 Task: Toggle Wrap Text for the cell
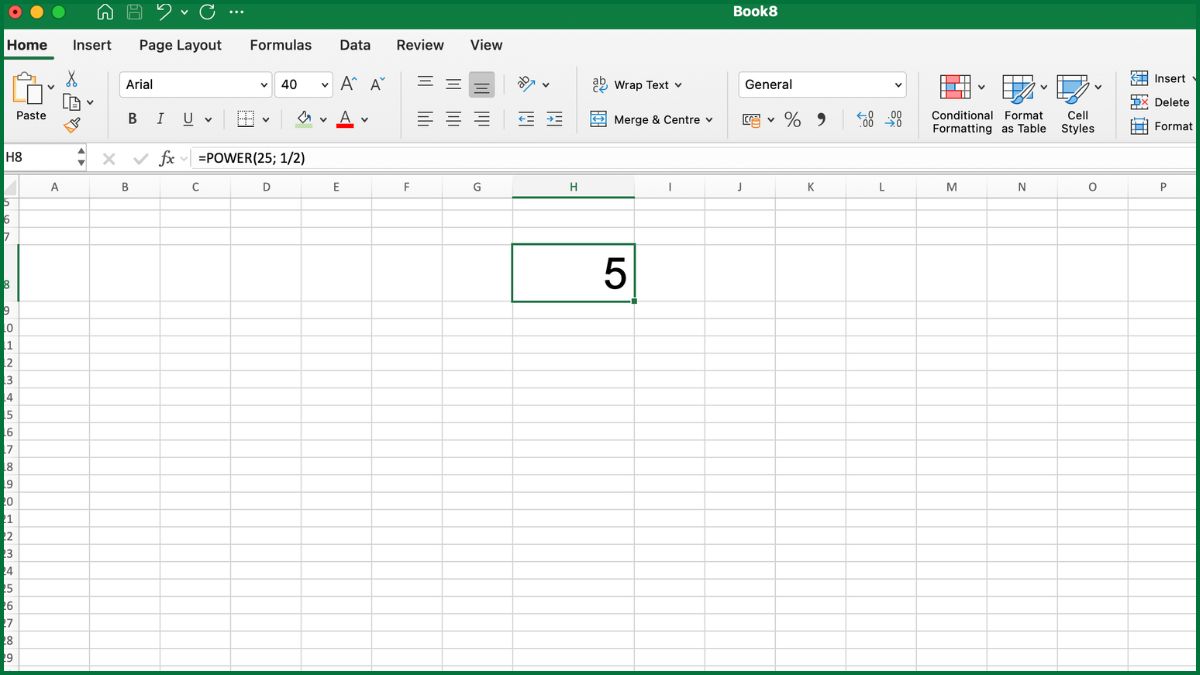pyautogui.click(x=638, y=85)
